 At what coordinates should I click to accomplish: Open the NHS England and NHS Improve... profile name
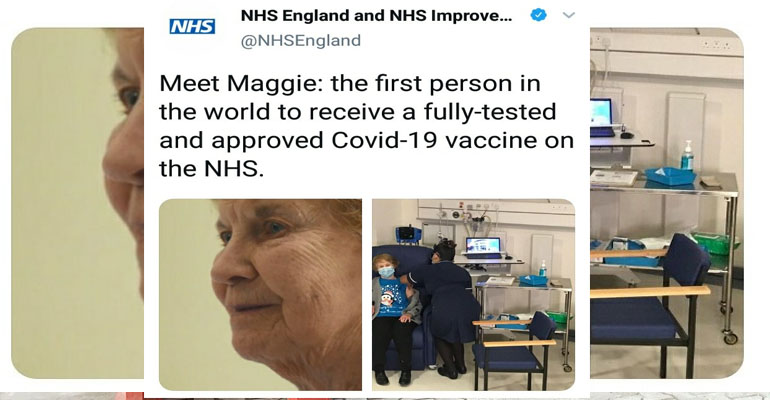376,16
